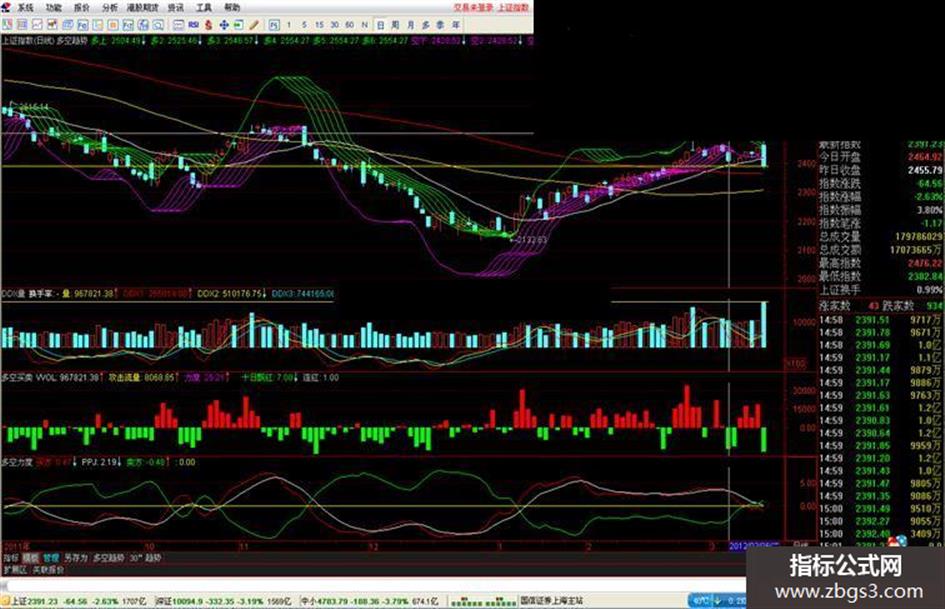The width and height of the screenshot is (945, 609).
Task: Click the 跌家数 934 value
Action: [934, 306]
